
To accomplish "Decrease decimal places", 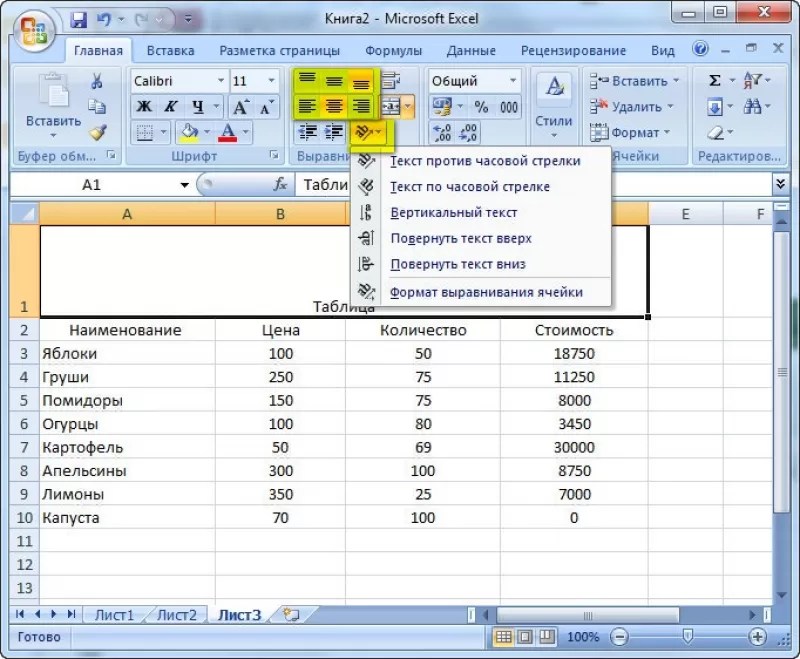I will 468,133.
